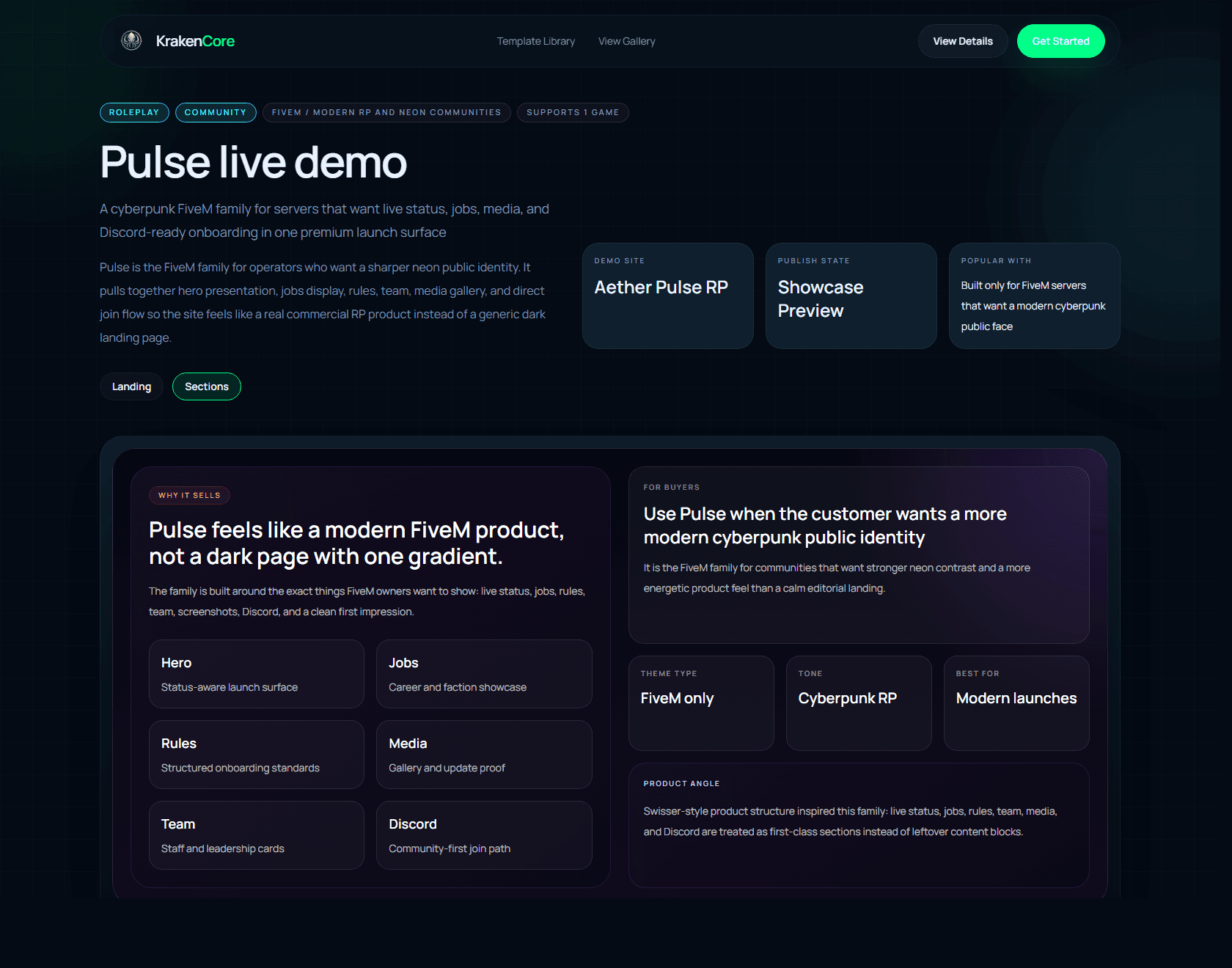
Task: Click the PRODUCT ANGLE label
Action: [x=681, y=783]
